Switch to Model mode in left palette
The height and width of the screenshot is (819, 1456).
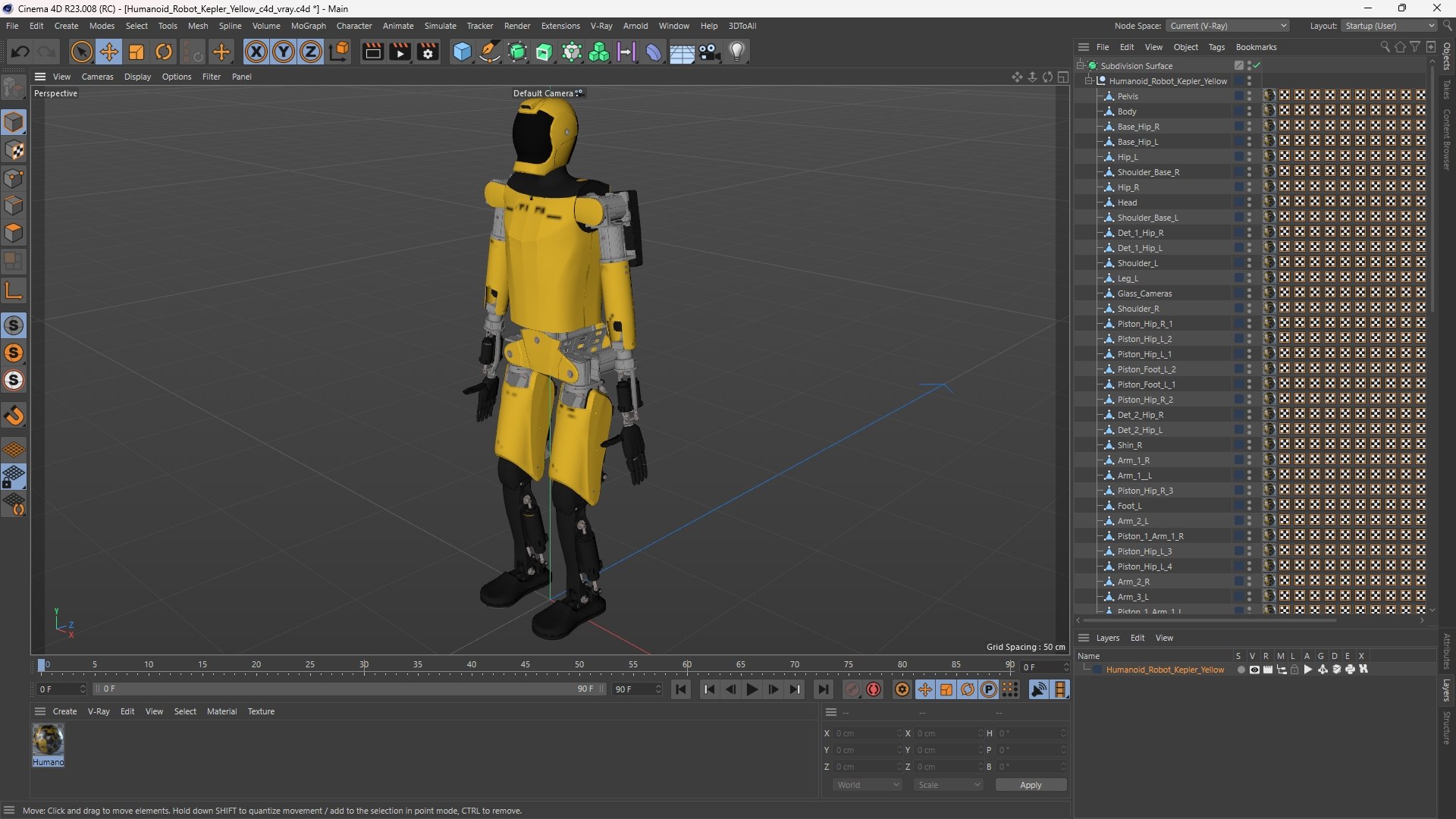pyautogui.click(x=14, y=122)
